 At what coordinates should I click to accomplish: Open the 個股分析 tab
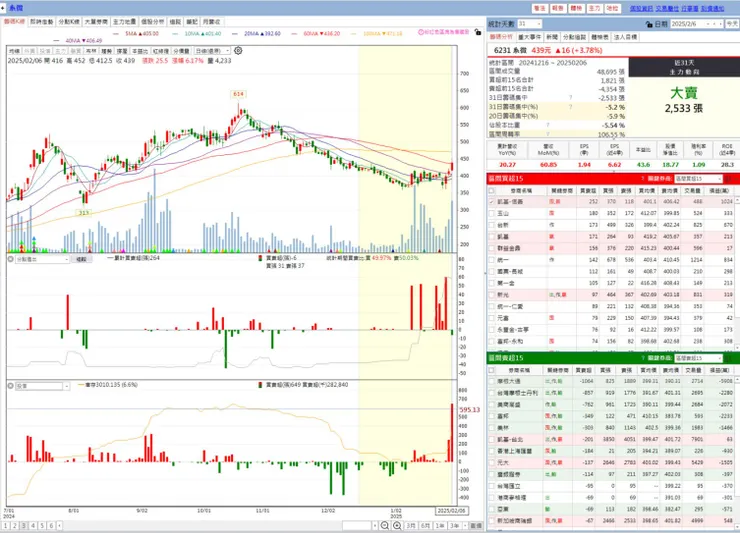152,22
